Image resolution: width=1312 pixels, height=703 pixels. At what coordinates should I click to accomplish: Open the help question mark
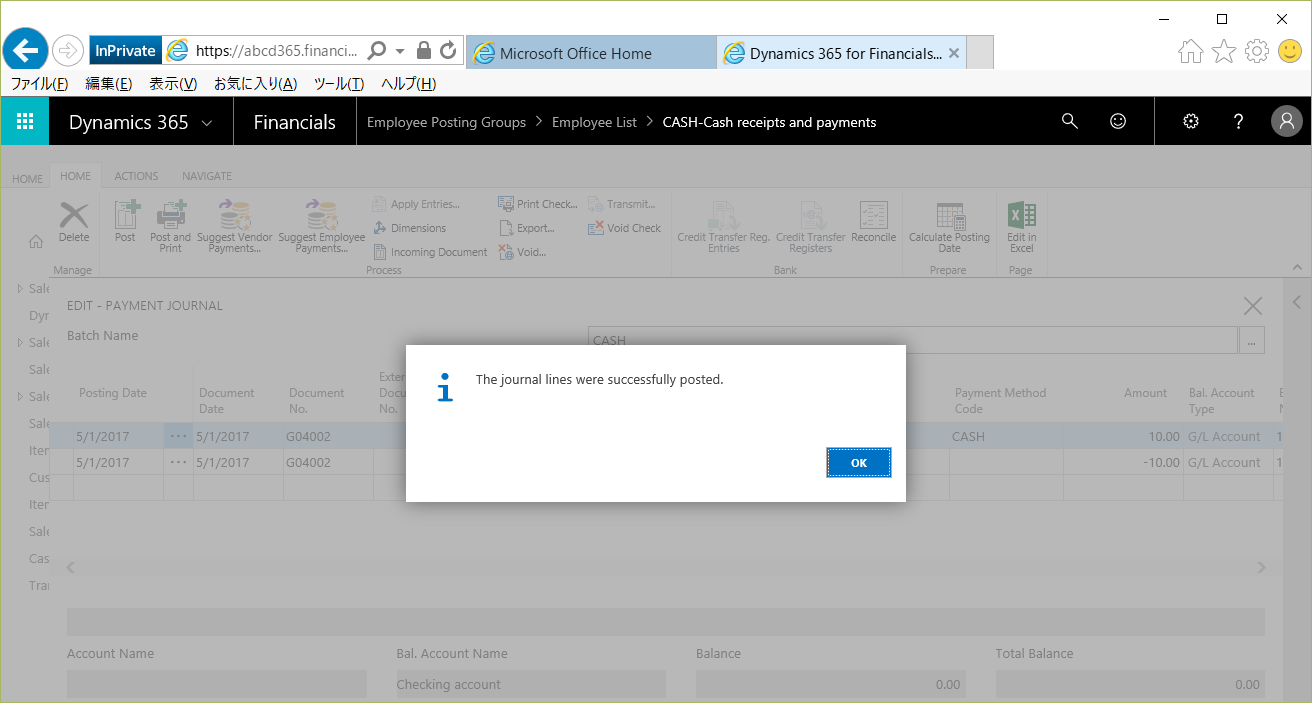(x=1238, y=122)
